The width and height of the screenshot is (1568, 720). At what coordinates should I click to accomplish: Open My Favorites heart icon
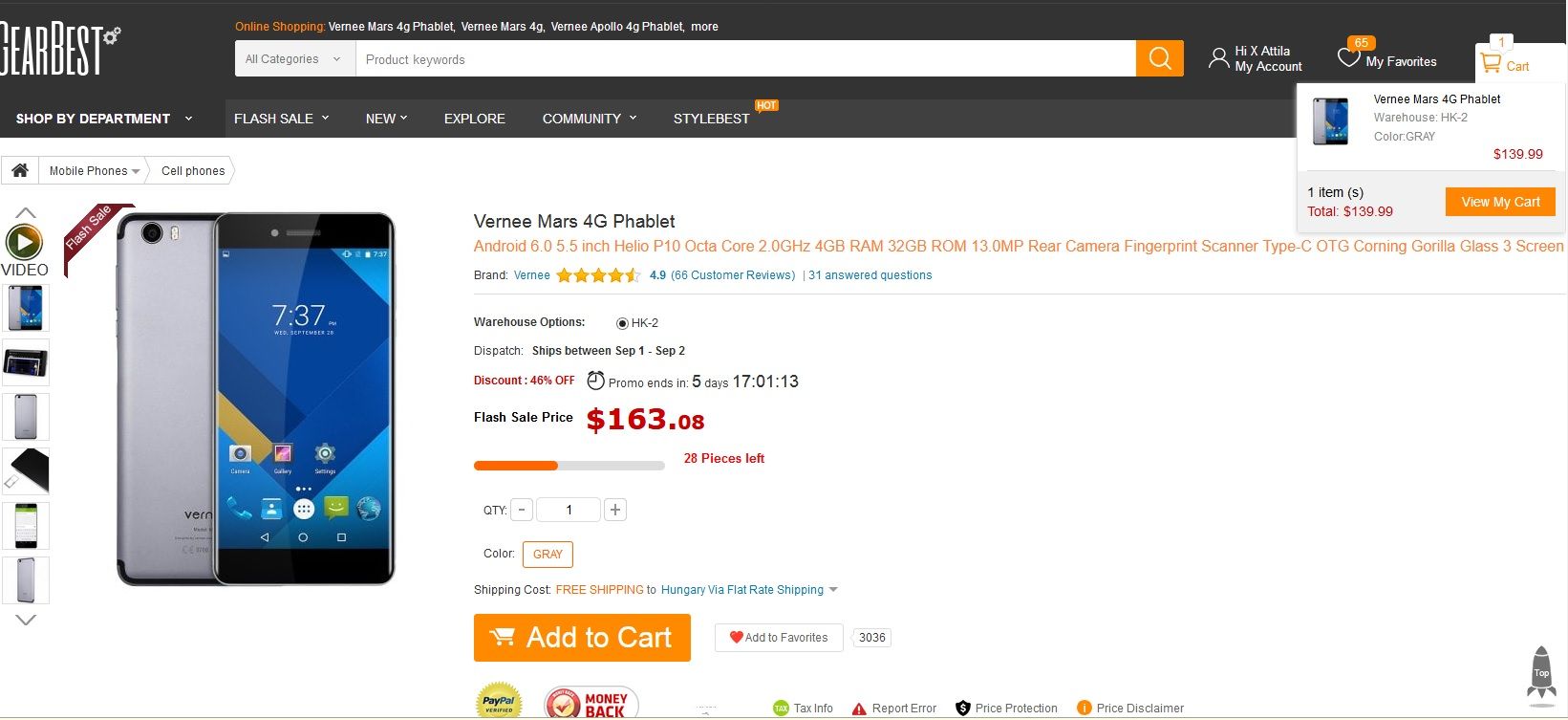(x=1348, y=57)
